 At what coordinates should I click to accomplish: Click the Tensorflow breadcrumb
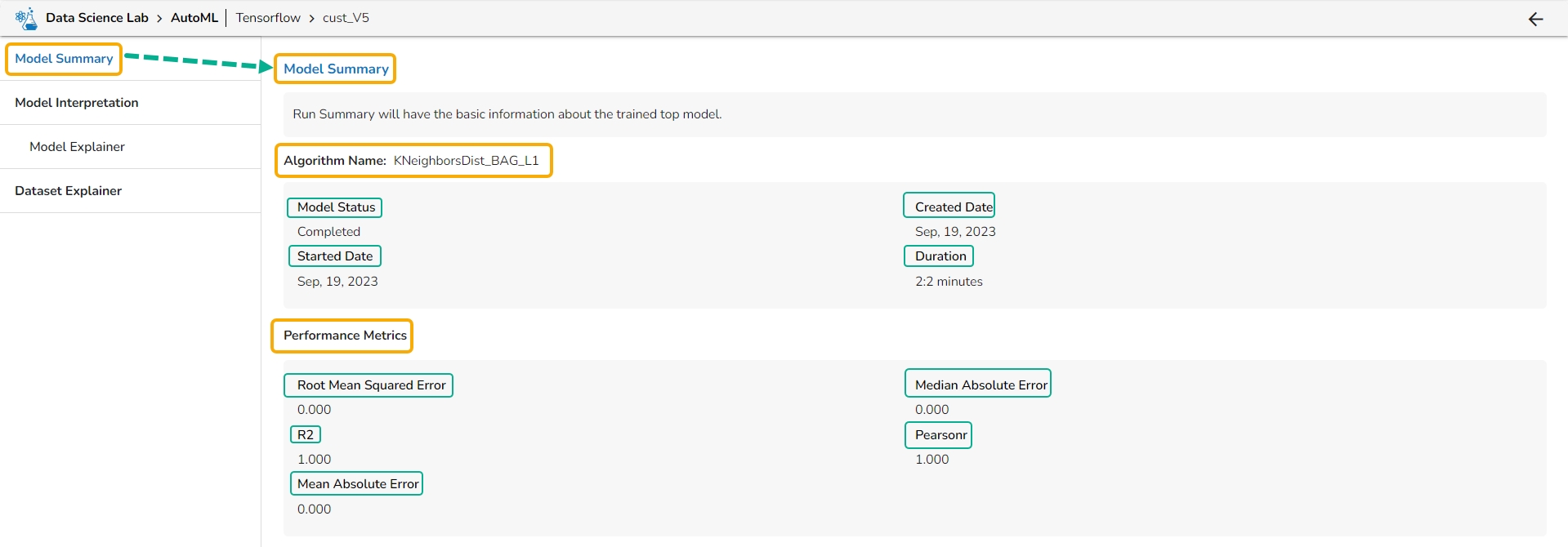(x=268, y=18)
